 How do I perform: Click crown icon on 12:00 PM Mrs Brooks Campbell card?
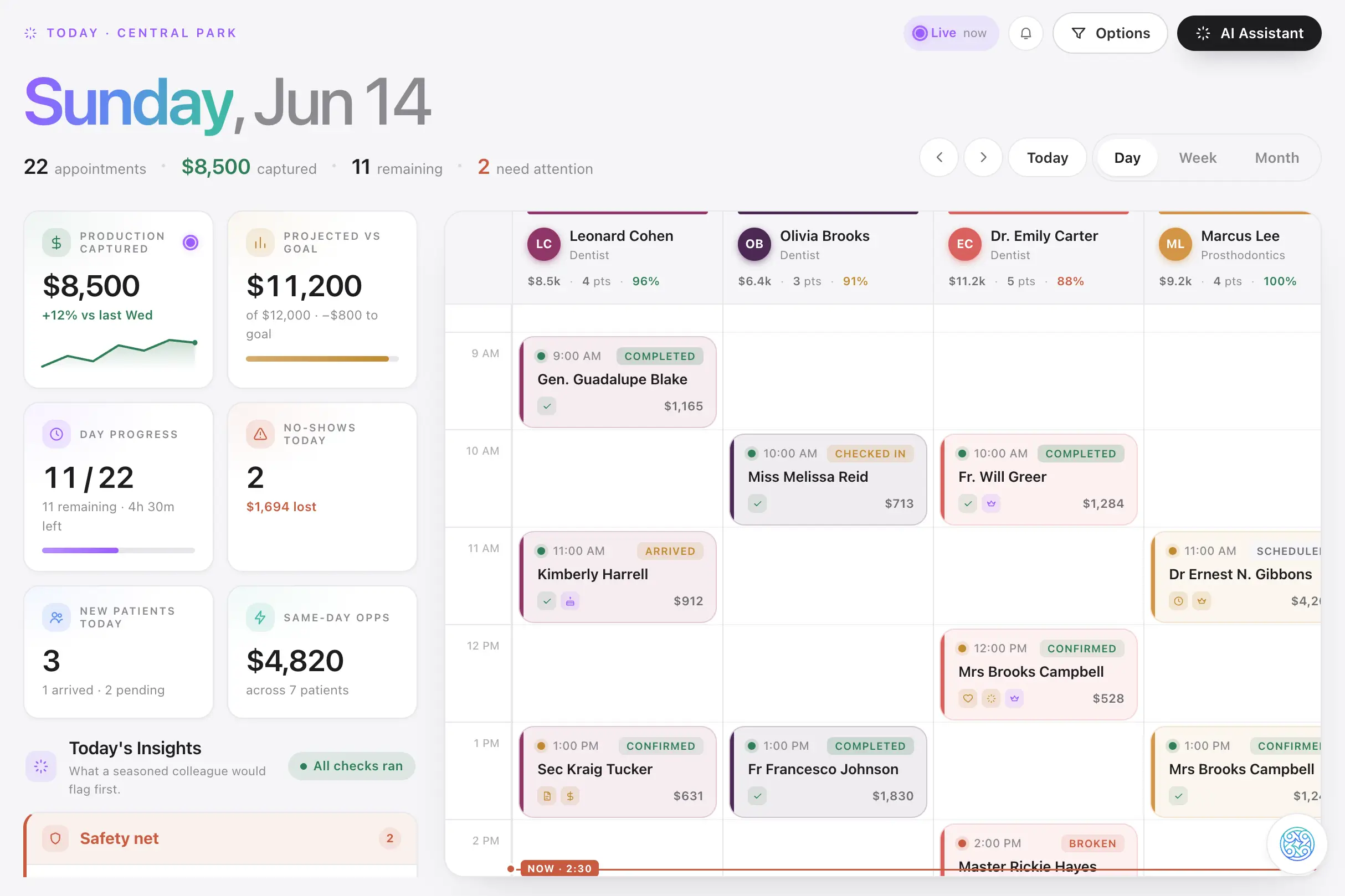pos(1014,698)
